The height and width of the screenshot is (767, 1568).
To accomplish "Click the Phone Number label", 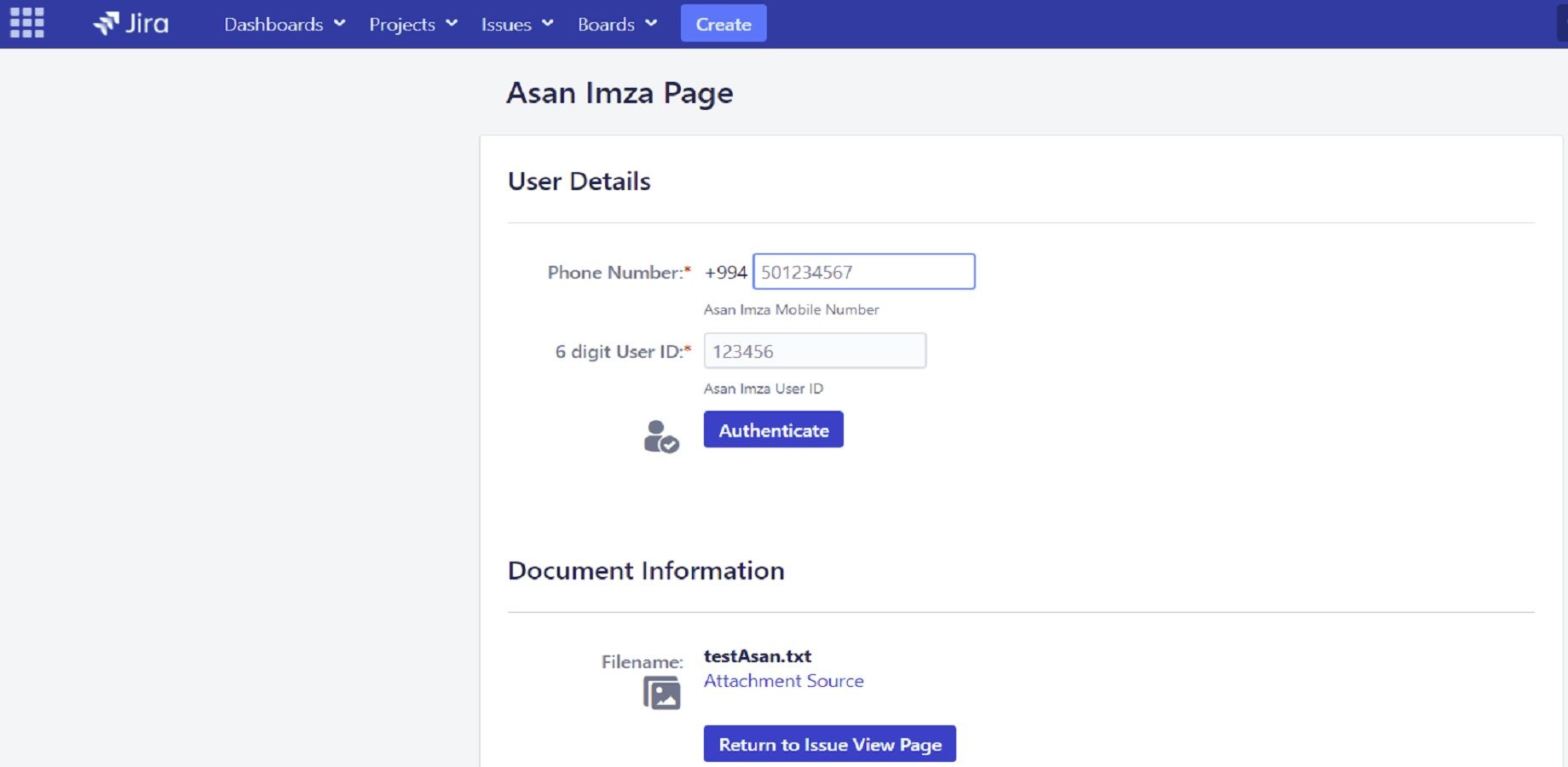I will click(x=619, y=273).
